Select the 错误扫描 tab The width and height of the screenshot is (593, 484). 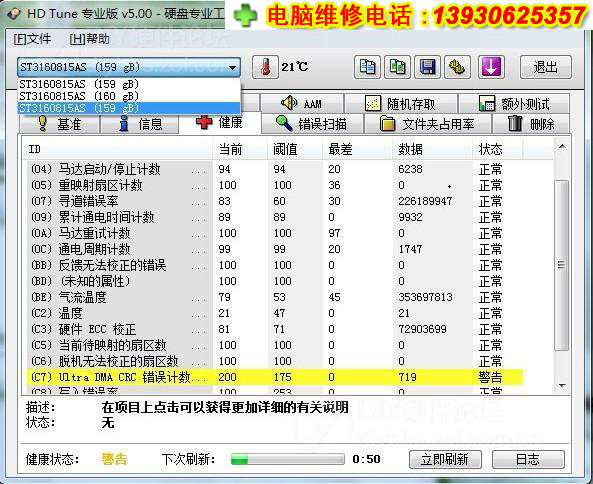click(312, 124)
